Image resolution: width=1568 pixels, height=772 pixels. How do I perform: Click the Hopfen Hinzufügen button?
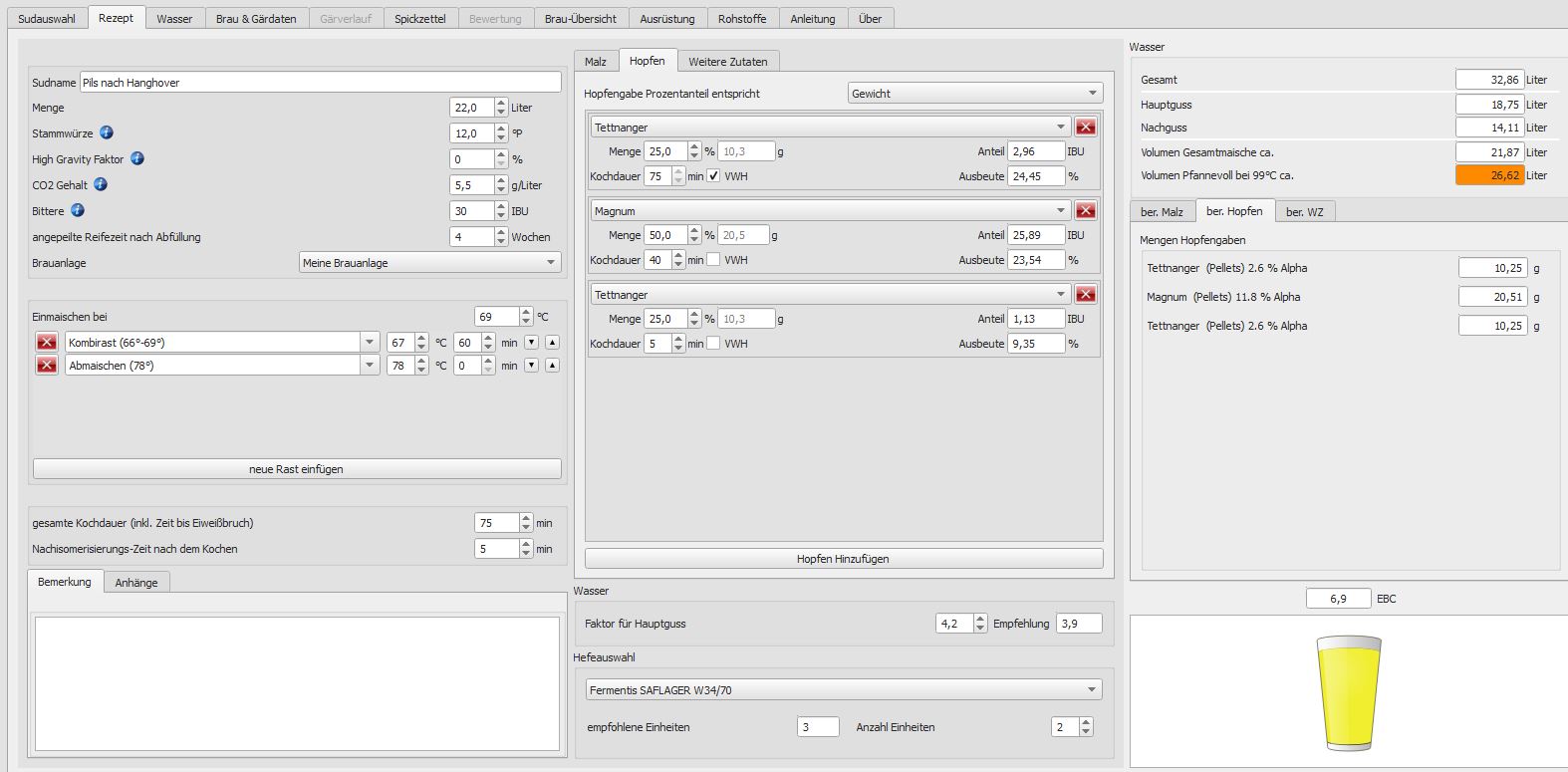843,559
